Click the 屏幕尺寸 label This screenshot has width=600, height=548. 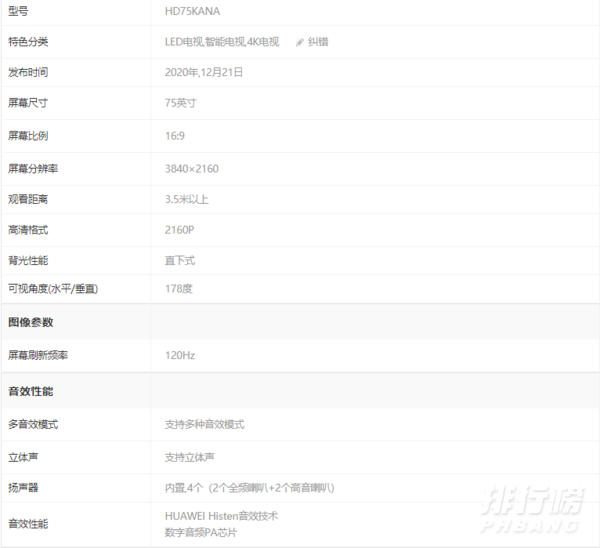coord(28,103)
